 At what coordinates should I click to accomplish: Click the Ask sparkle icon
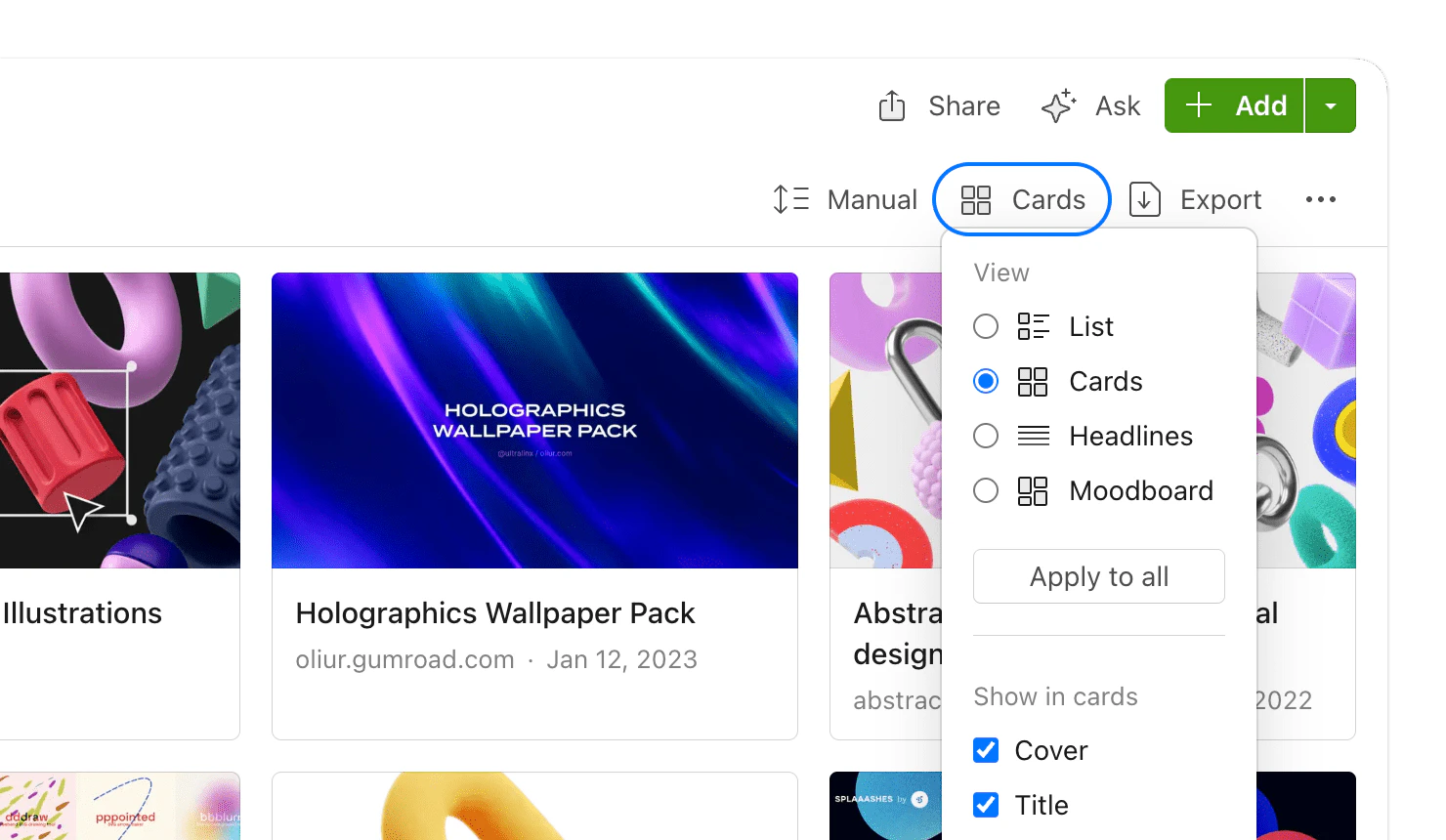point(1059,105)
